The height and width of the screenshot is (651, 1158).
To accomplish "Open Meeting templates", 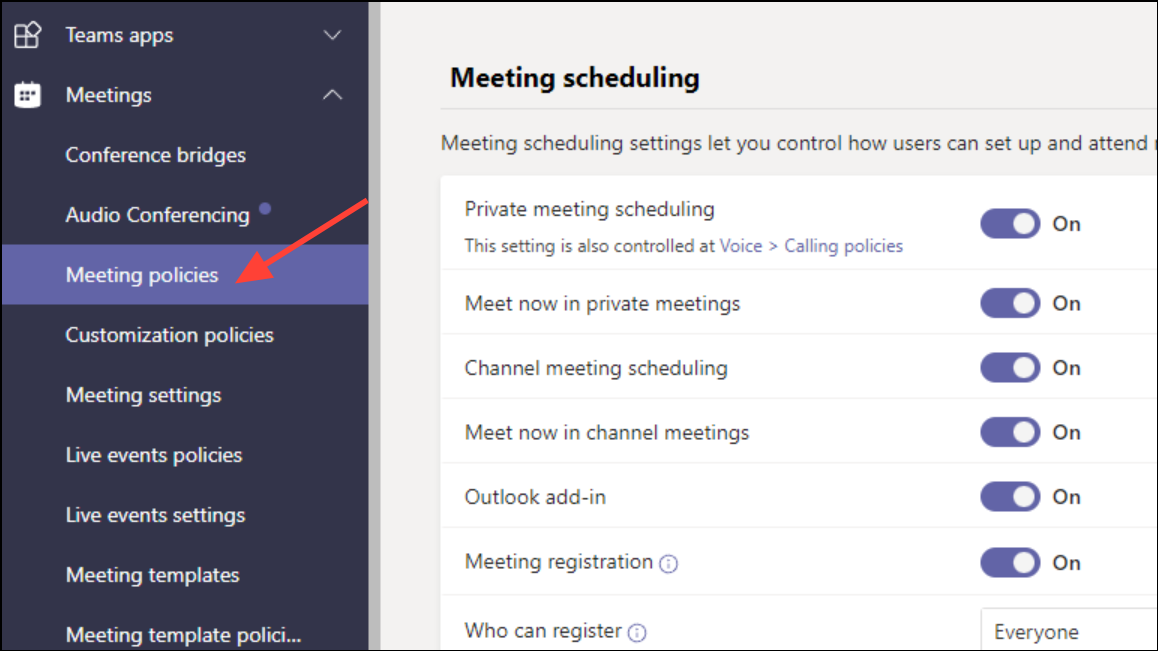I will coord(151,575).
